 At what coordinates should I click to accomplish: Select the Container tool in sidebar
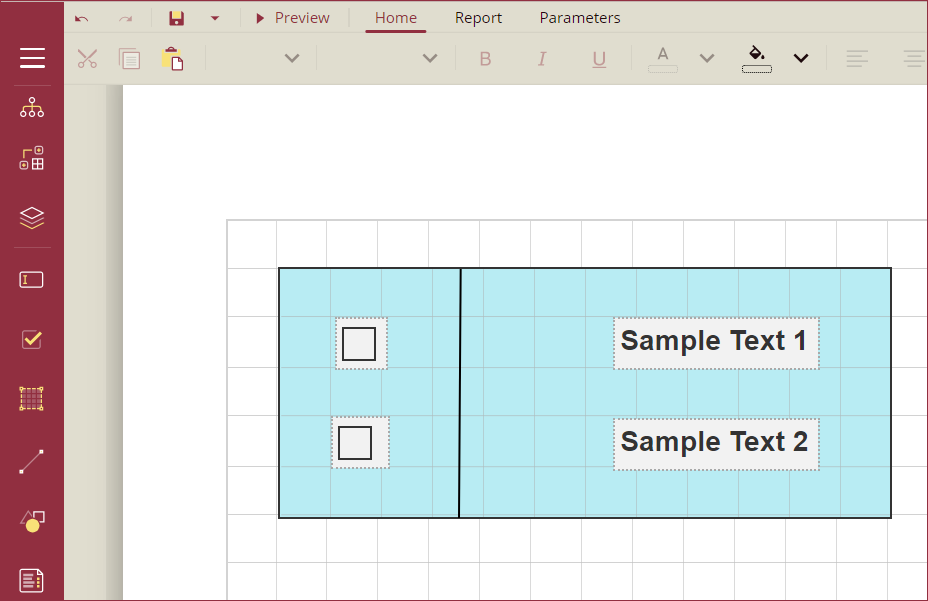point(31,398)
